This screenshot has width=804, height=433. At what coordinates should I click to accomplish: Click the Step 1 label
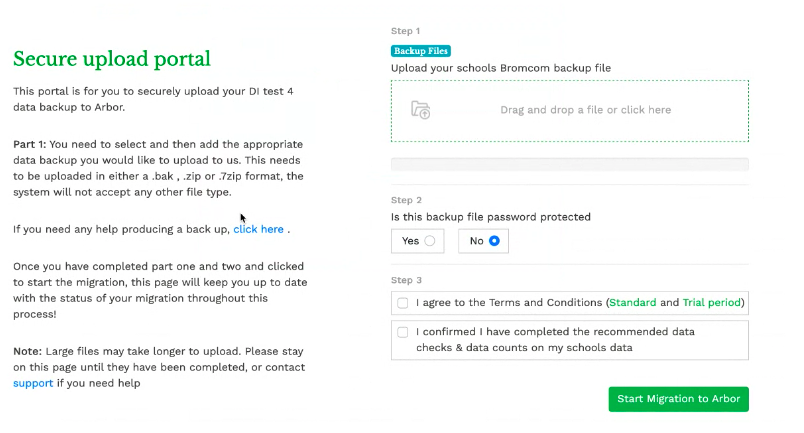click(406, 31)
